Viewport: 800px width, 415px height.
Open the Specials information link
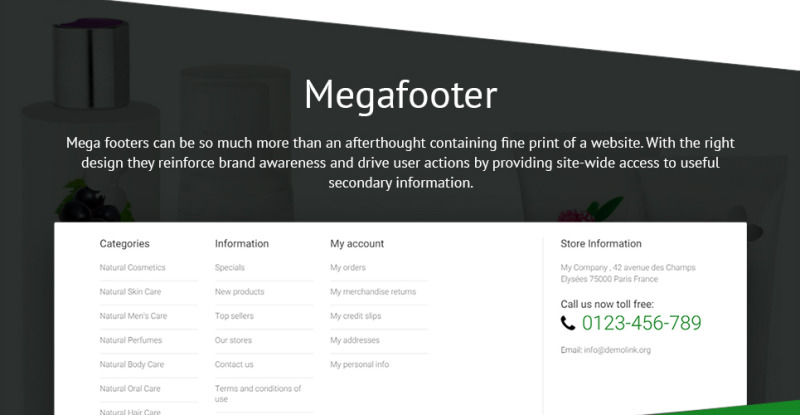[230, 268]
